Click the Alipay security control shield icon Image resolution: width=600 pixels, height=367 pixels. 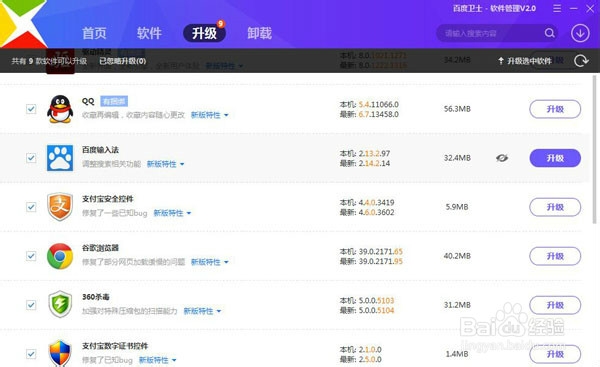(x=60, y=207)
